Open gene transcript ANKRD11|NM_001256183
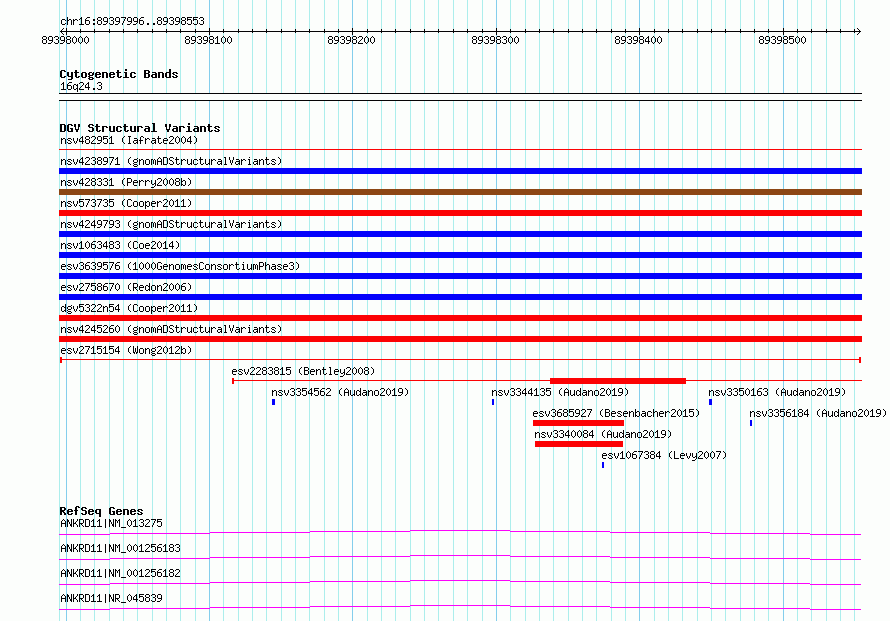The image size is (890, 621). point(120,548)
